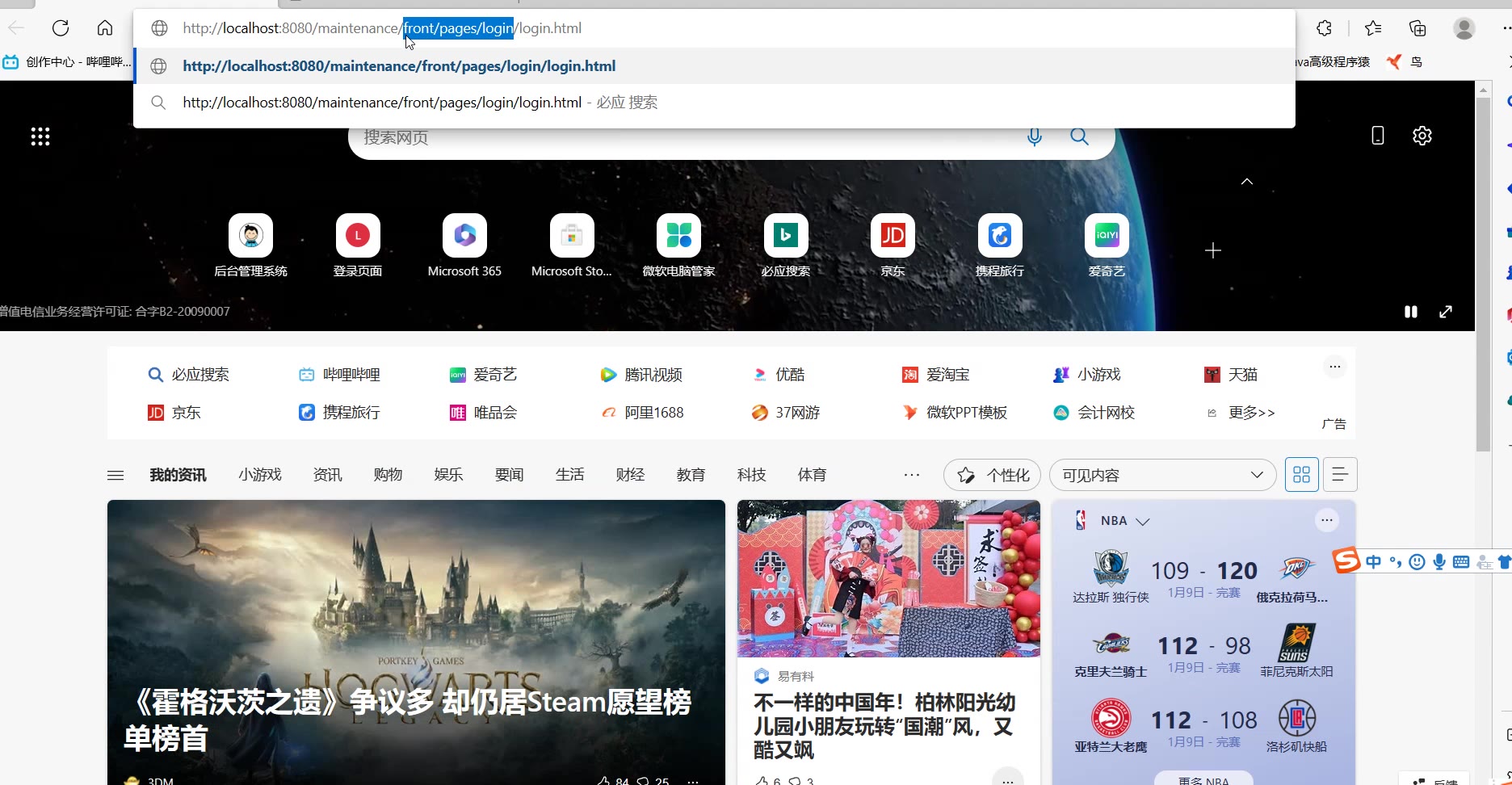Expand the background image to fullscreen

(1446, 312)
